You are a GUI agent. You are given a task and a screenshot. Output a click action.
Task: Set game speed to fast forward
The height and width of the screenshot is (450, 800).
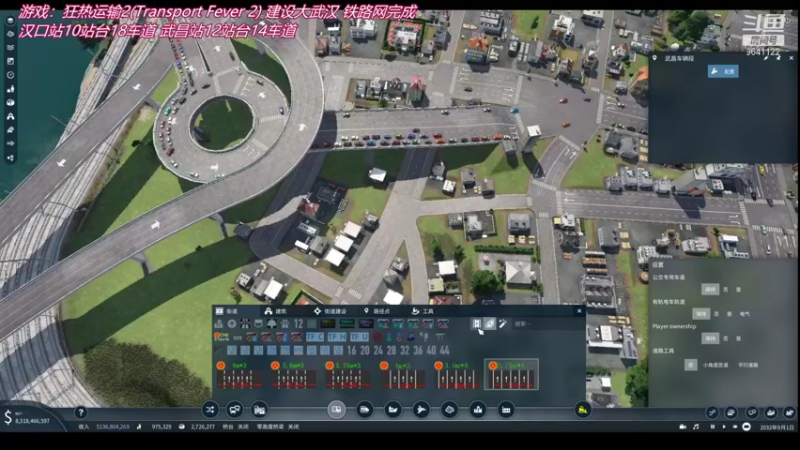coord(735,427)
